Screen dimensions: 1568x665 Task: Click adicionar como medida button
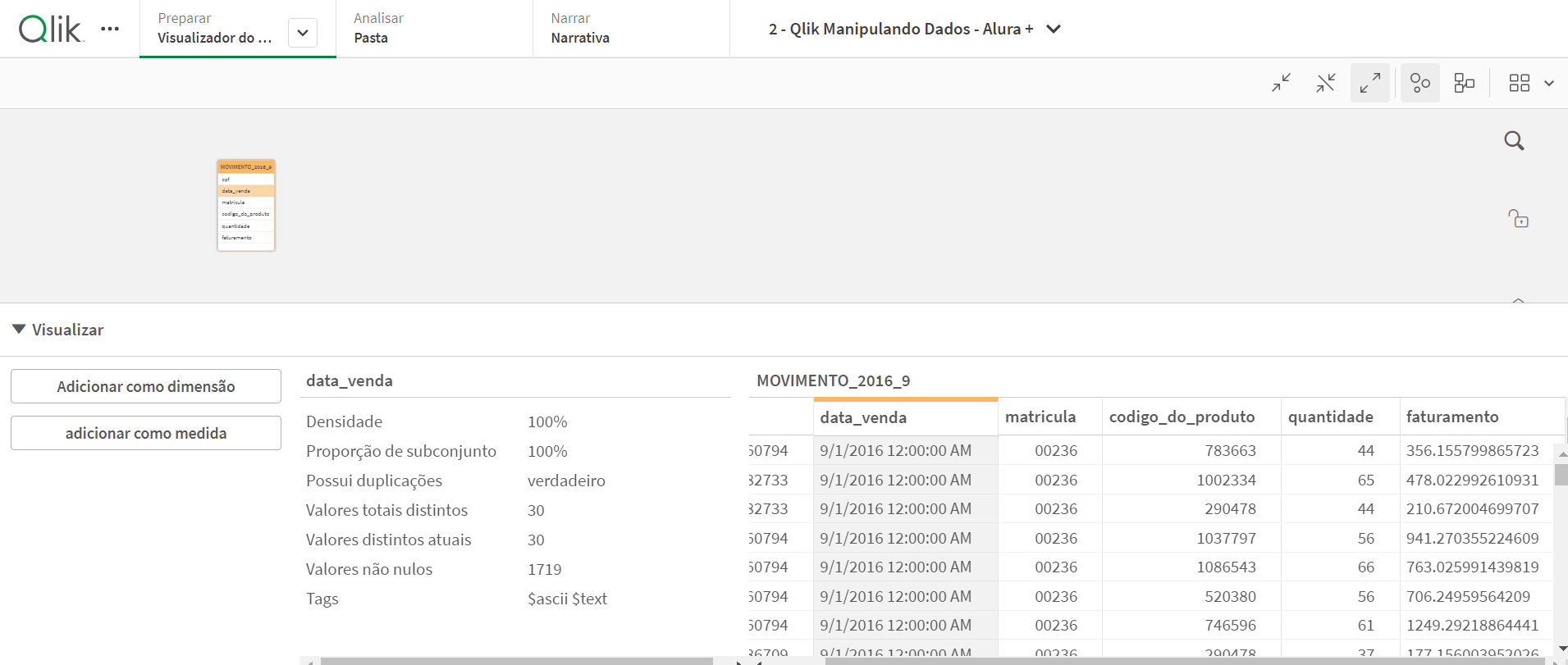tap(146, 433)
